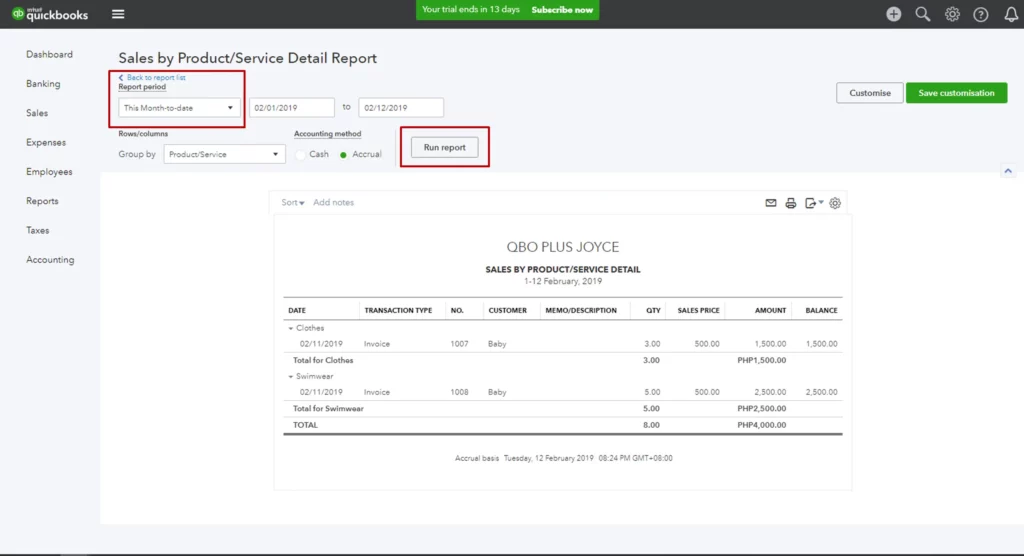Open the Group by Product/Service dropdown
1024x556 pixels.
click(224, 155)
